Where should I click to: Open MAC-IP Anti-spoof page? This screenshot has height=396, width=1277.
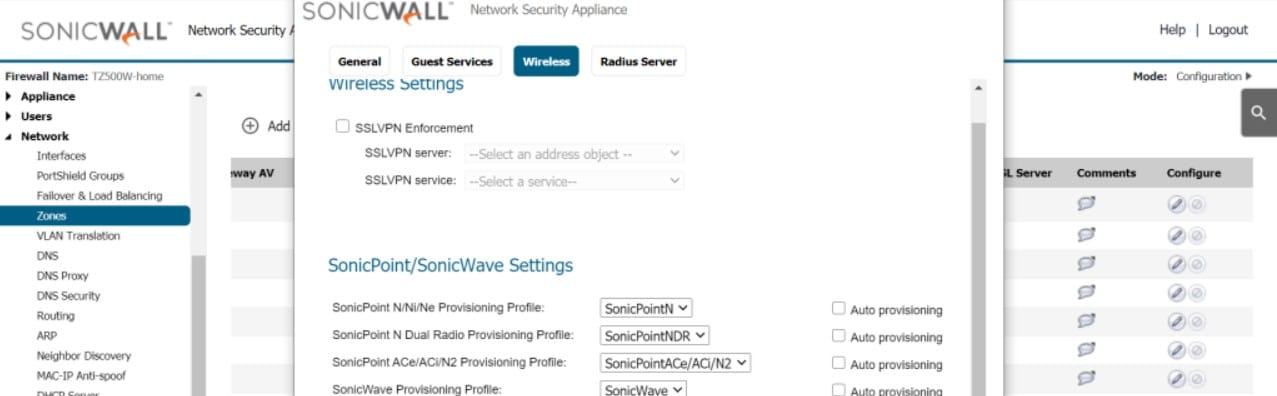80,376
